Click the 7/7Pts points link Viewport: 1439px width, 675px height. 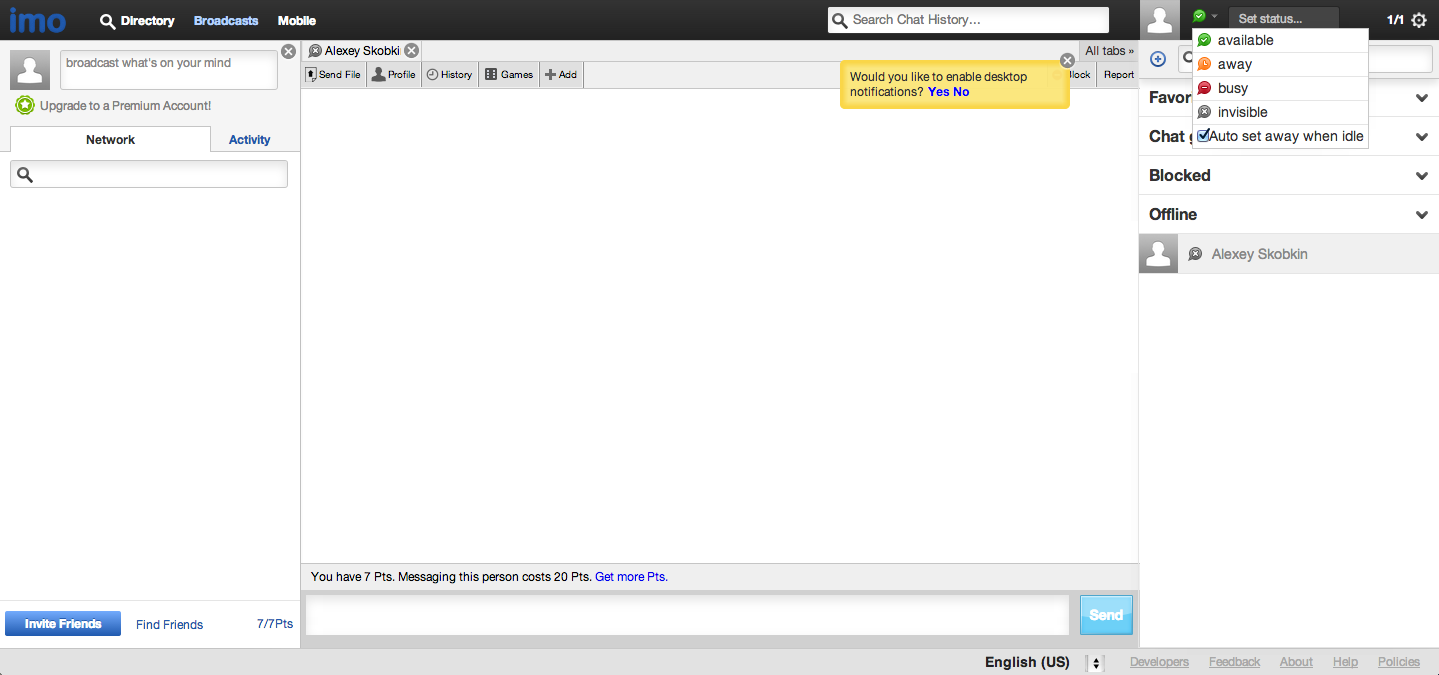(275, 624)
